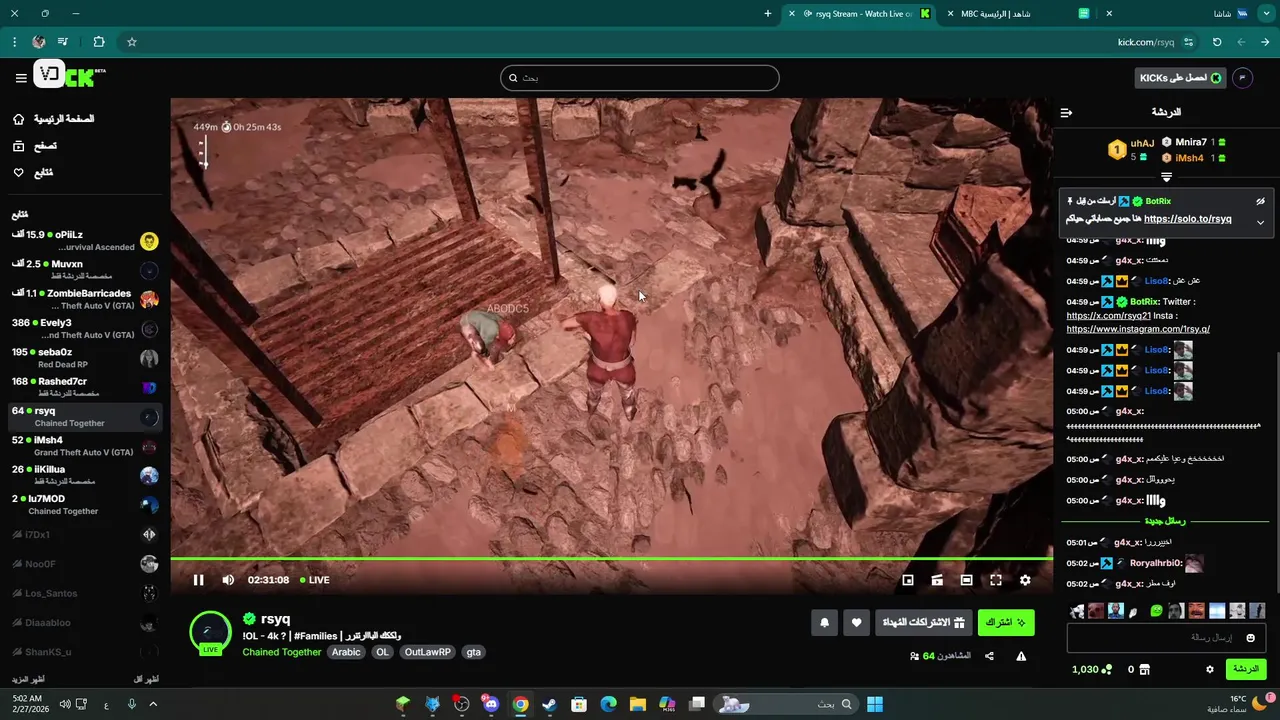Pause the live stream video

click(198, 580)
